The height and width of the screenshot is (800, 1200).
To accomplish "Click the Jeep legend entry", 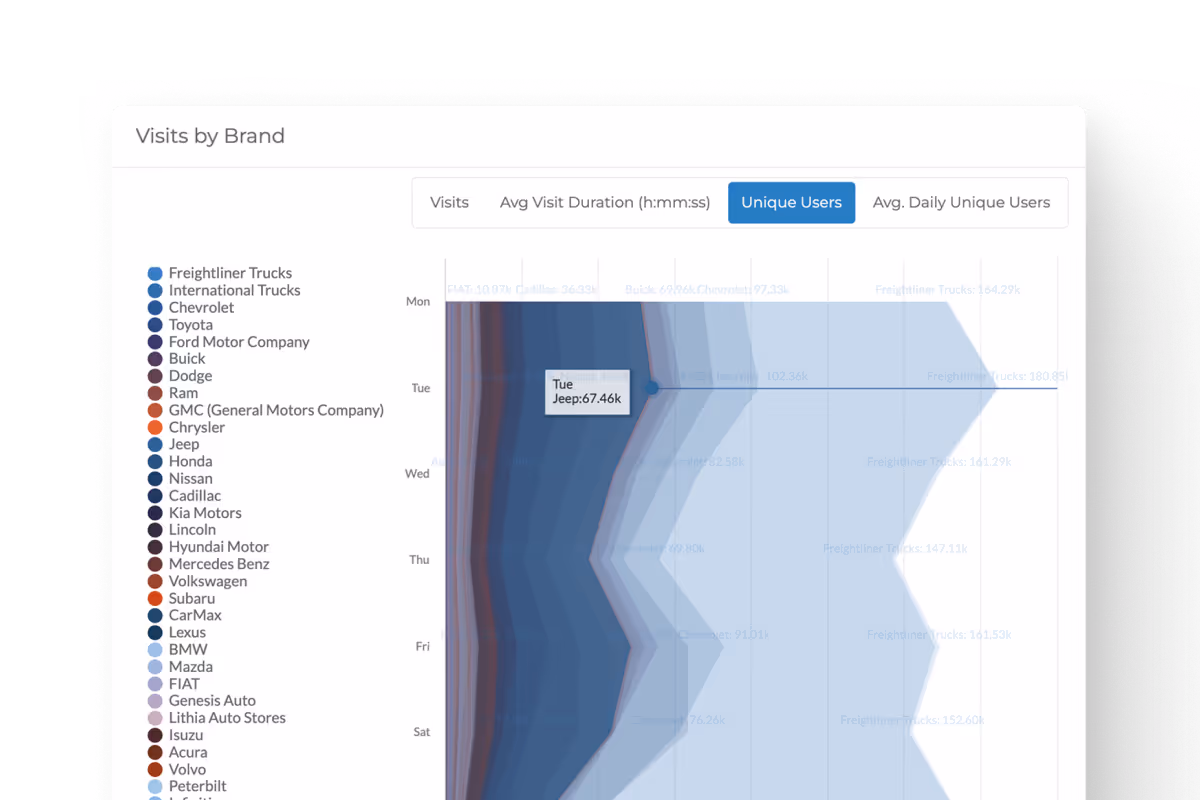I will pyautogui.click(x=174, y=444).
